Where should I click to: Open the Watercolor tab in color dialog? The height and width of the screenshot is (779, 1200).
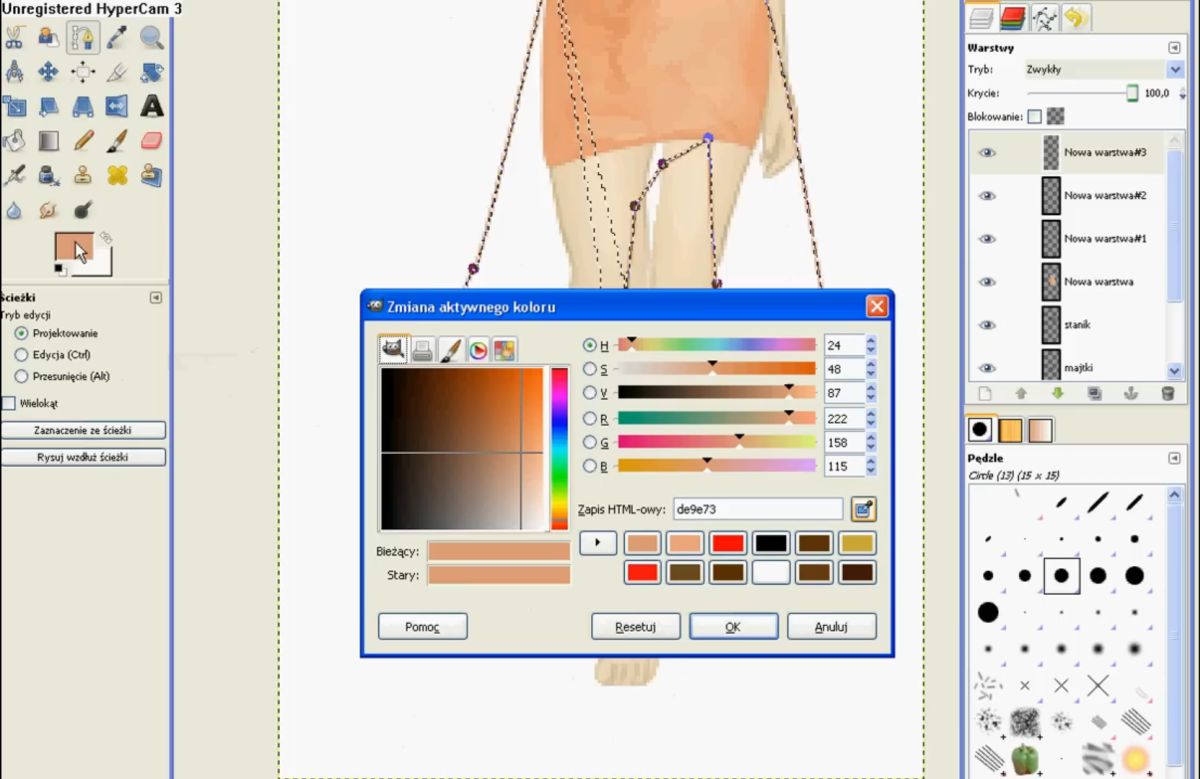[x=451, y=350]
